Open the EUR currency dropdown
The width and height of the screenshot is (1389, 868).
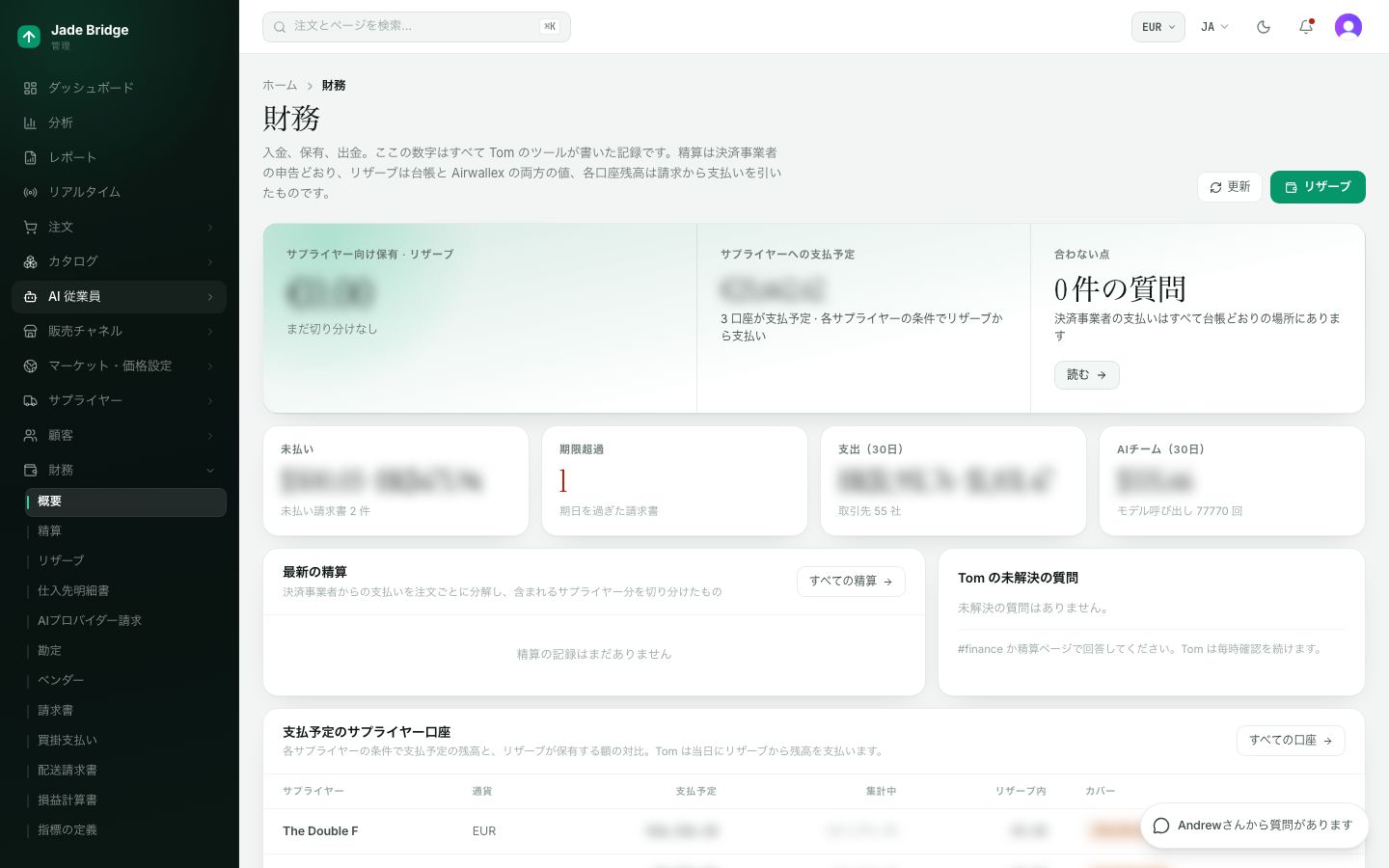tap(1157, 27)
